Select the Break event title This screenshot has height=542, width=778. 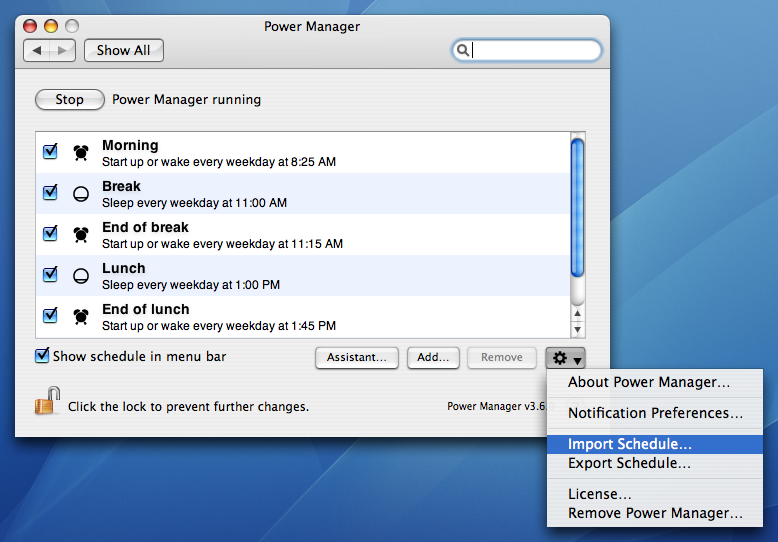[x=121, y=187]
